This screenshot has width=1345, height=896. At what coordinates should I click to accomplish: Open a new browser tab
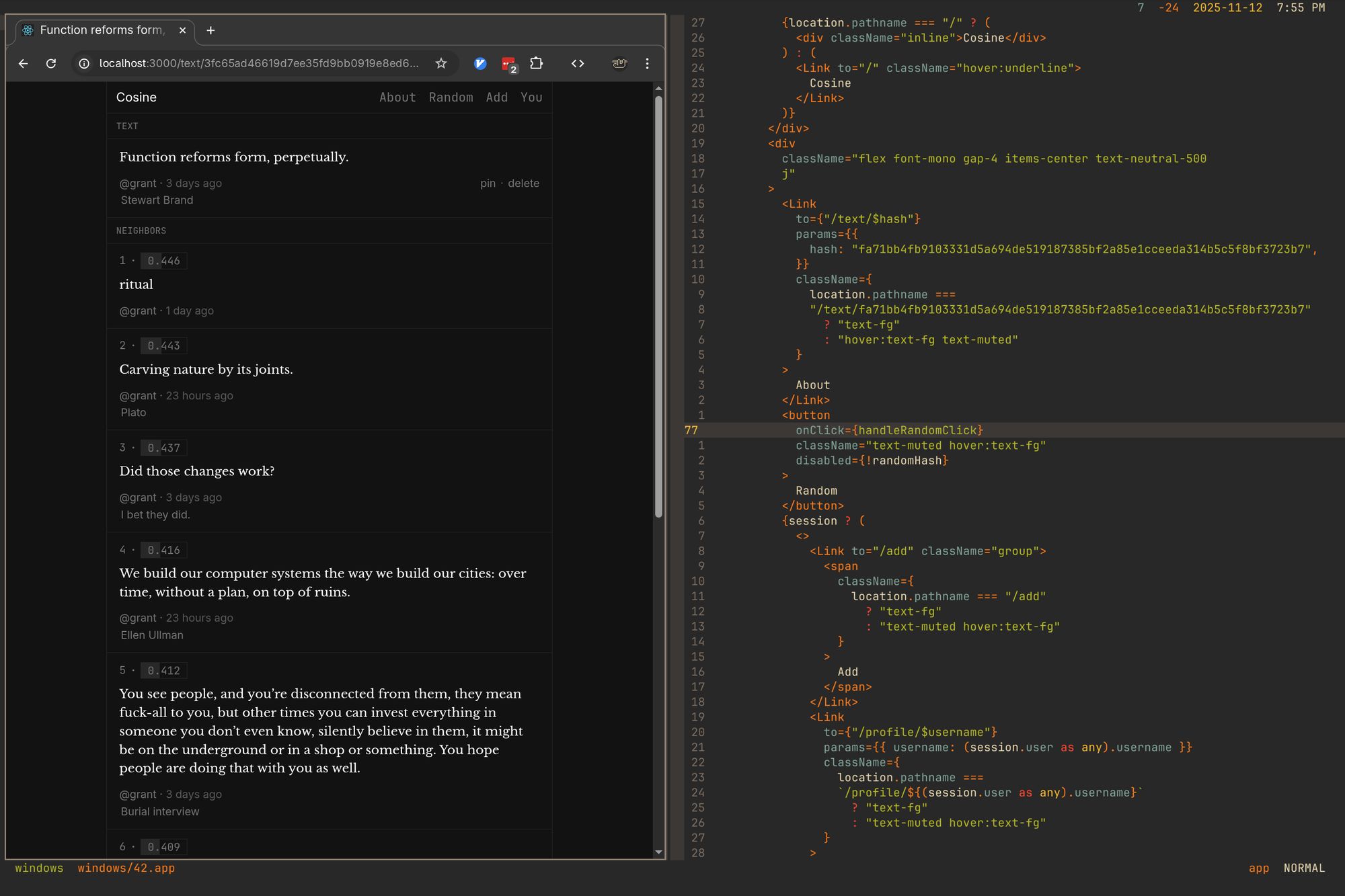[210, 30]
